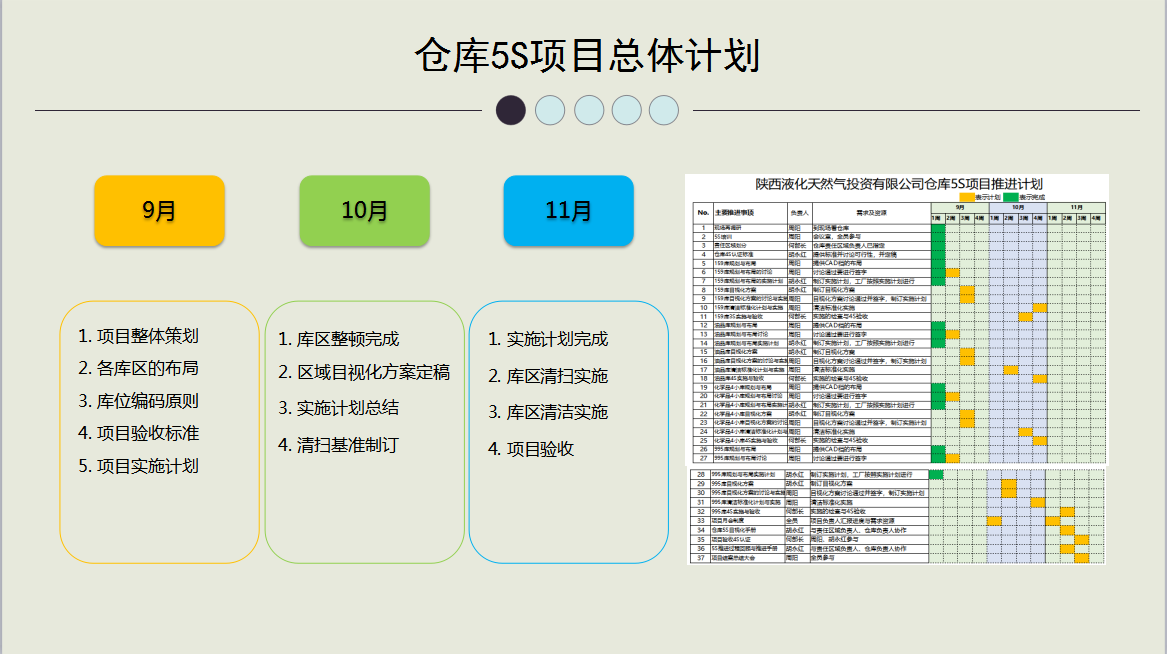Click the last (fifth) progress circle
Screen dimensions: 1167x654
click(x=664, y=110)
